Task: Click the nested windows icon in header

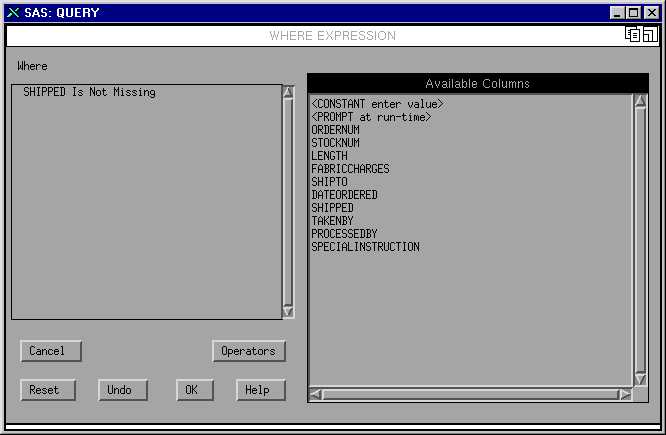Action: point(649,35)
